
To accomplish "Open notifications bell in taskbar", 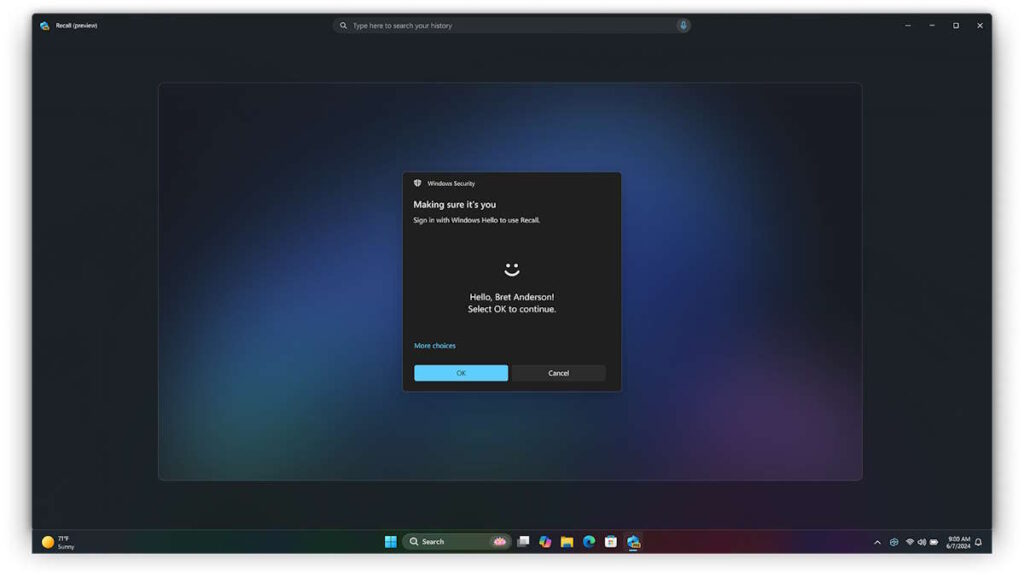I will coord(978,542).
